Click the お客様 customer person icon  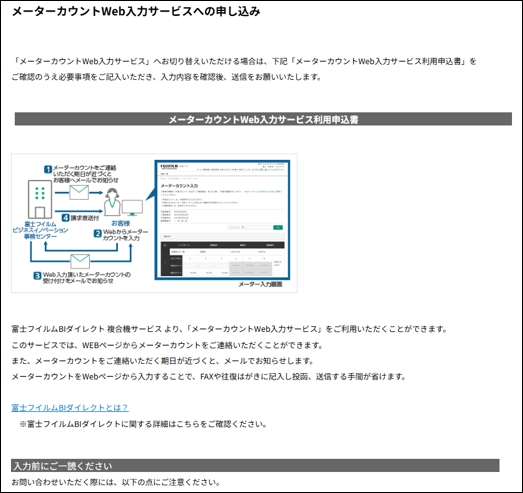pos(112,201)
